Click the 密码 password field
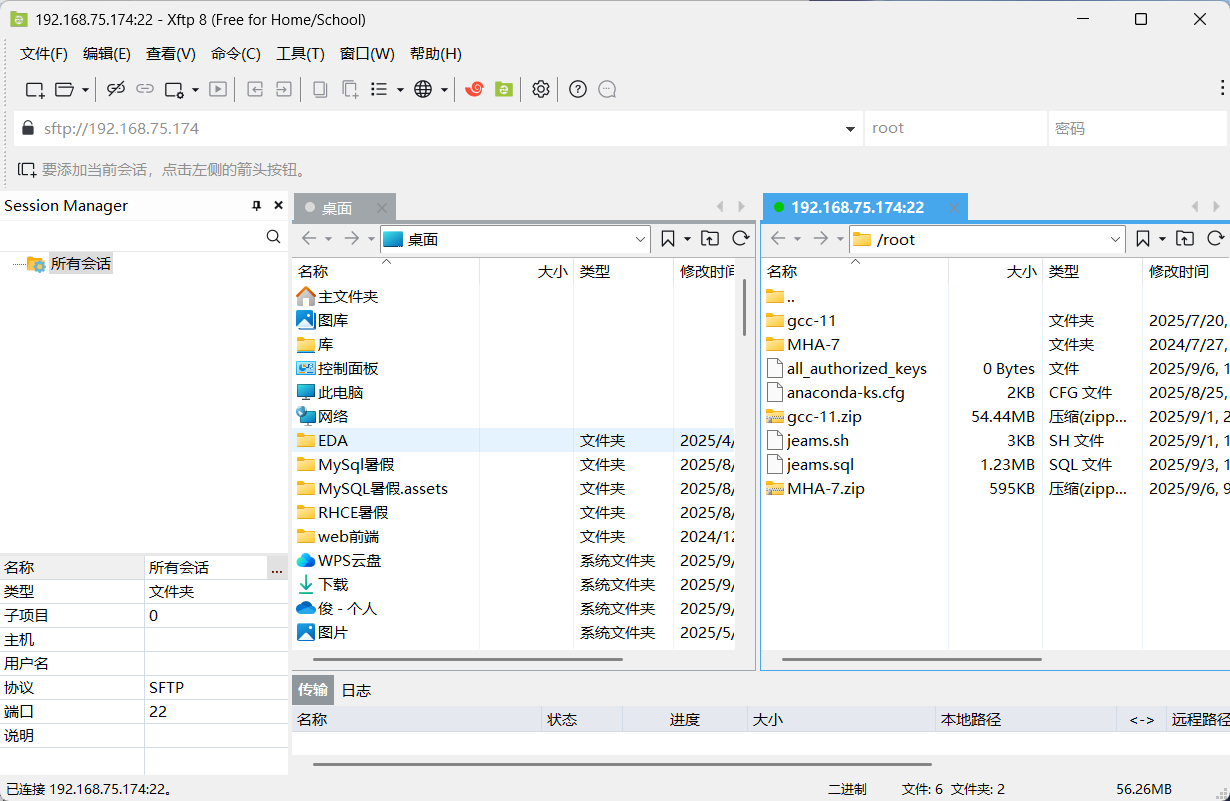Image resolution: width=1230 pixels, height=801 pixels. (x=1137, y=128)
